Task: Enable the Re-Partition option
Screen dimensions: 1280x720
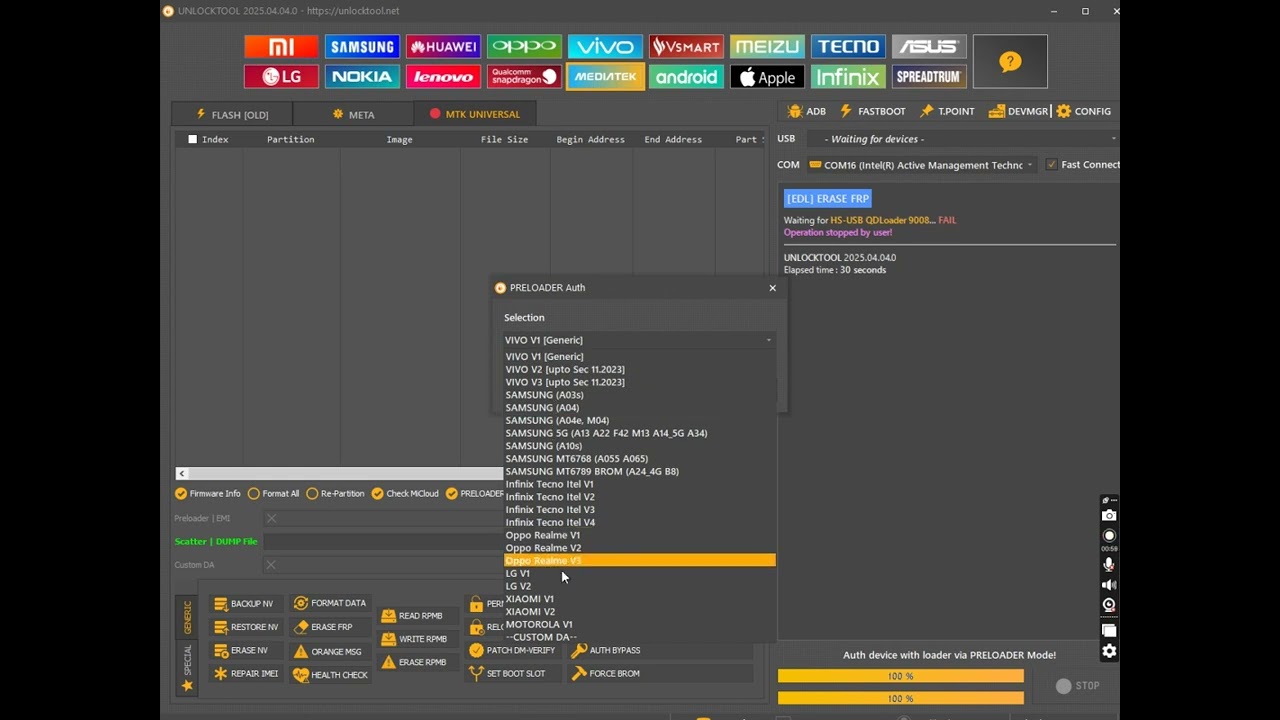Action: pyautogui.click(x=312, y=494)
